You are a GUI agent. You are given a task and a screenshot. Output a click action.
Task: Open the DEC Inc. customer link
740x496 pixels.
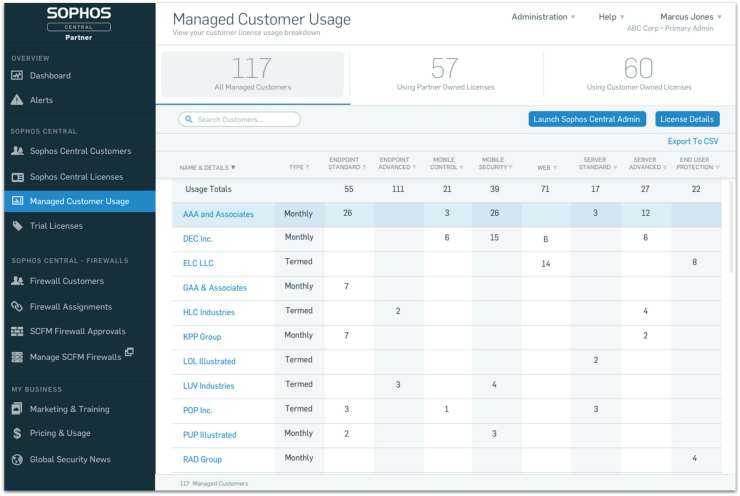point(197,239)
